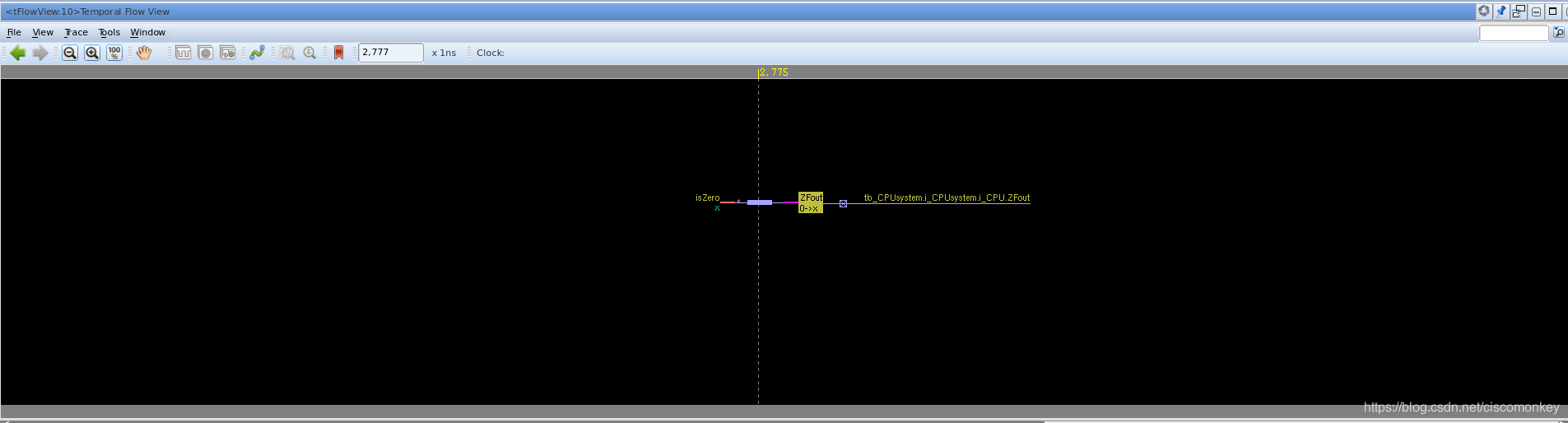Activate the hand pan tool
This screenshot has width=1568, height=423.
coord(144,53)
